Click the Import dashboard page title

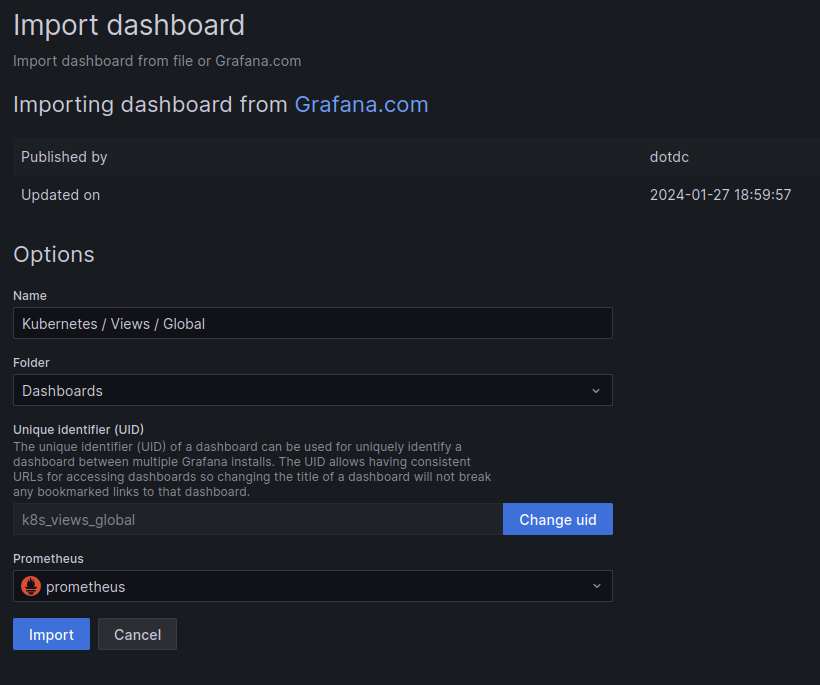[x=129, y=25]
